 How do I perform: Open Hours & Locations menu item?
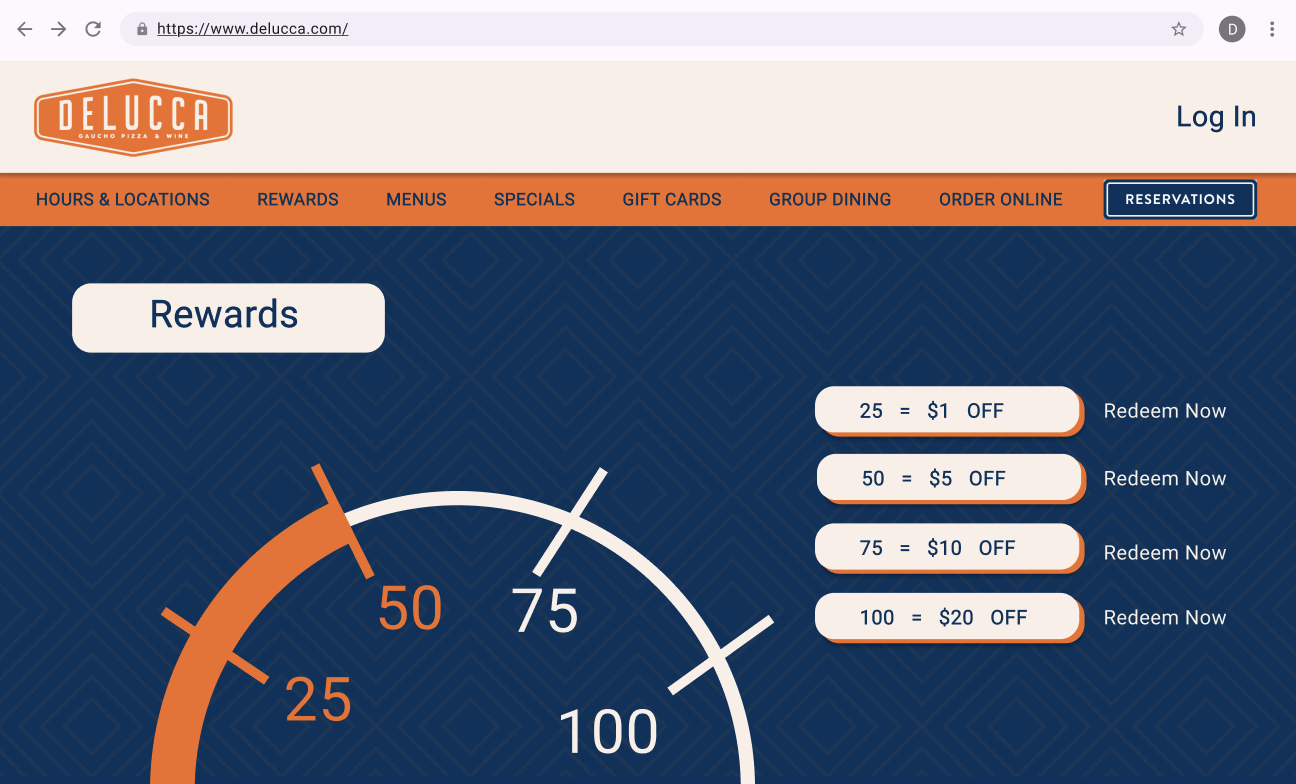pos(123,199)
